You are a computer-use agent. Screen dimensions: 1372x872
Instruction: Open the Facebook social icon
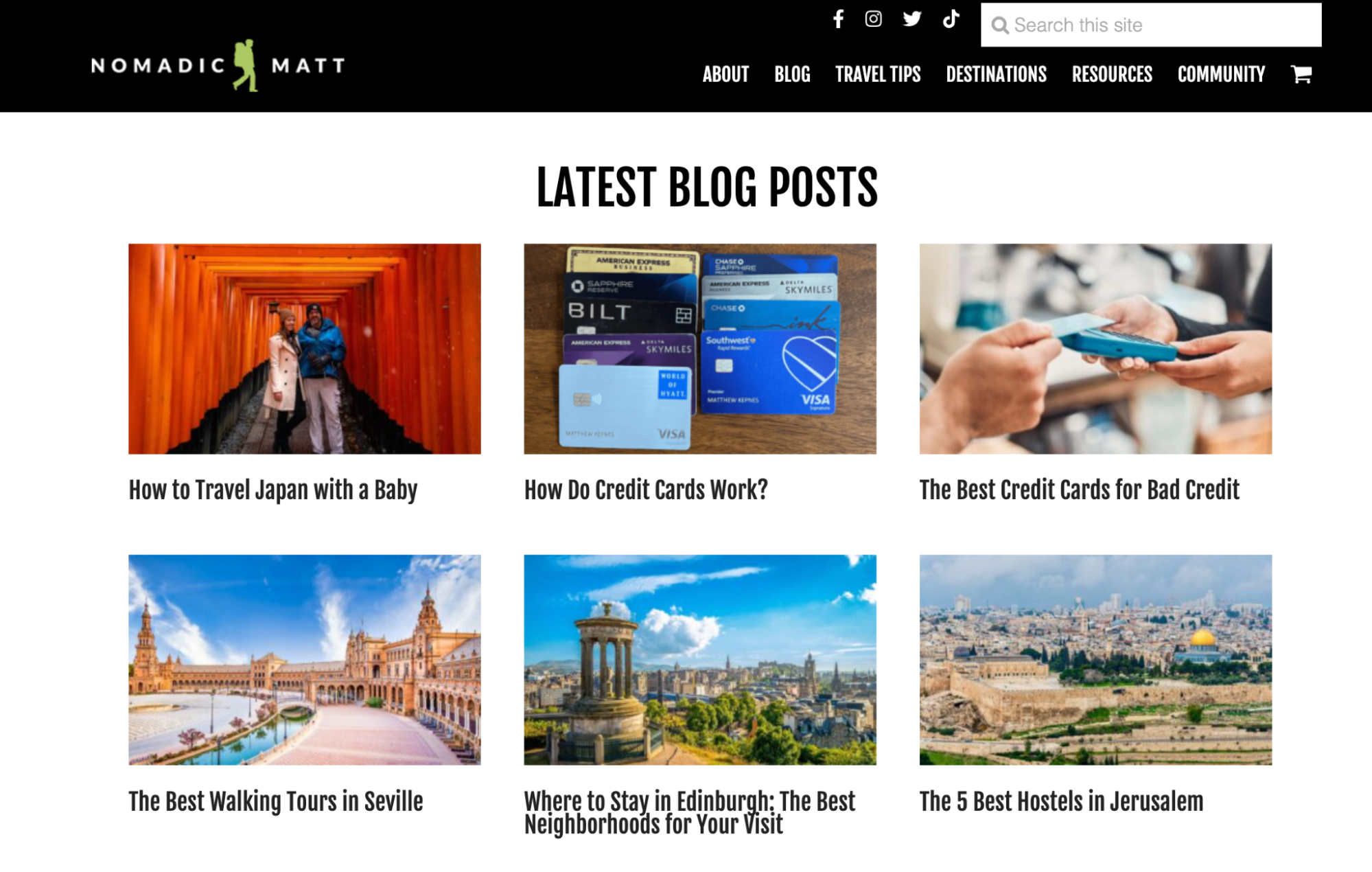click(838, 19)
